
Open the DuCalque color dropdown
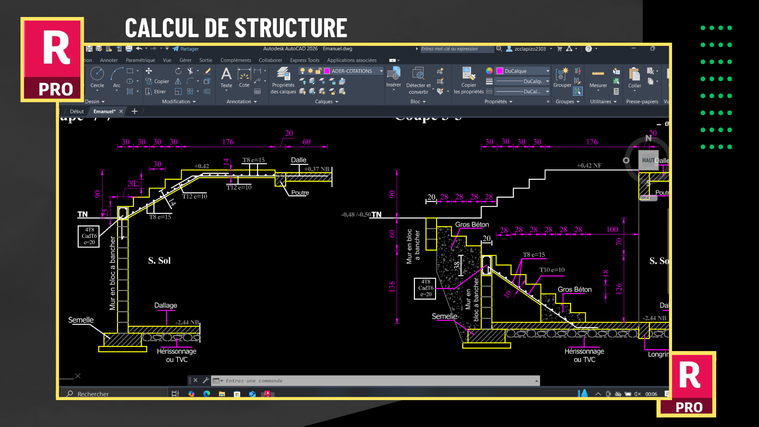click(x=546, y=71)
